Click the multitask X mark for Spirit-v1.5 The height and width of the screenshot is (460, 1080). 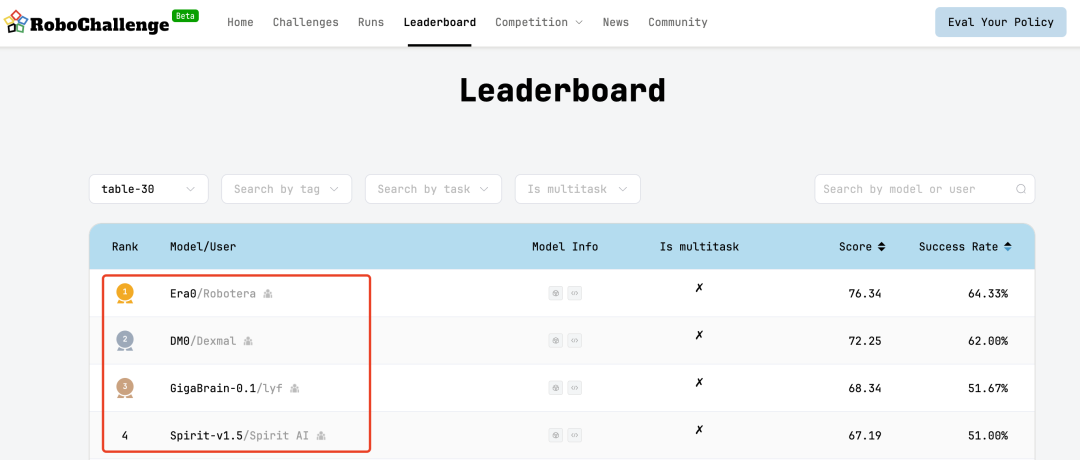click(699, 429)
